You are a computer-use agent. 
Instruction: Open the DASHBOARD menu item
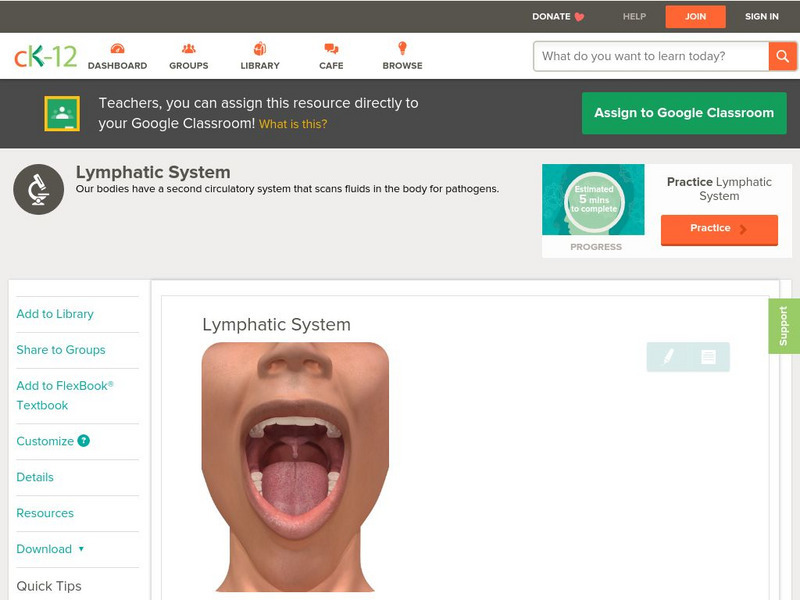(117, 66)
